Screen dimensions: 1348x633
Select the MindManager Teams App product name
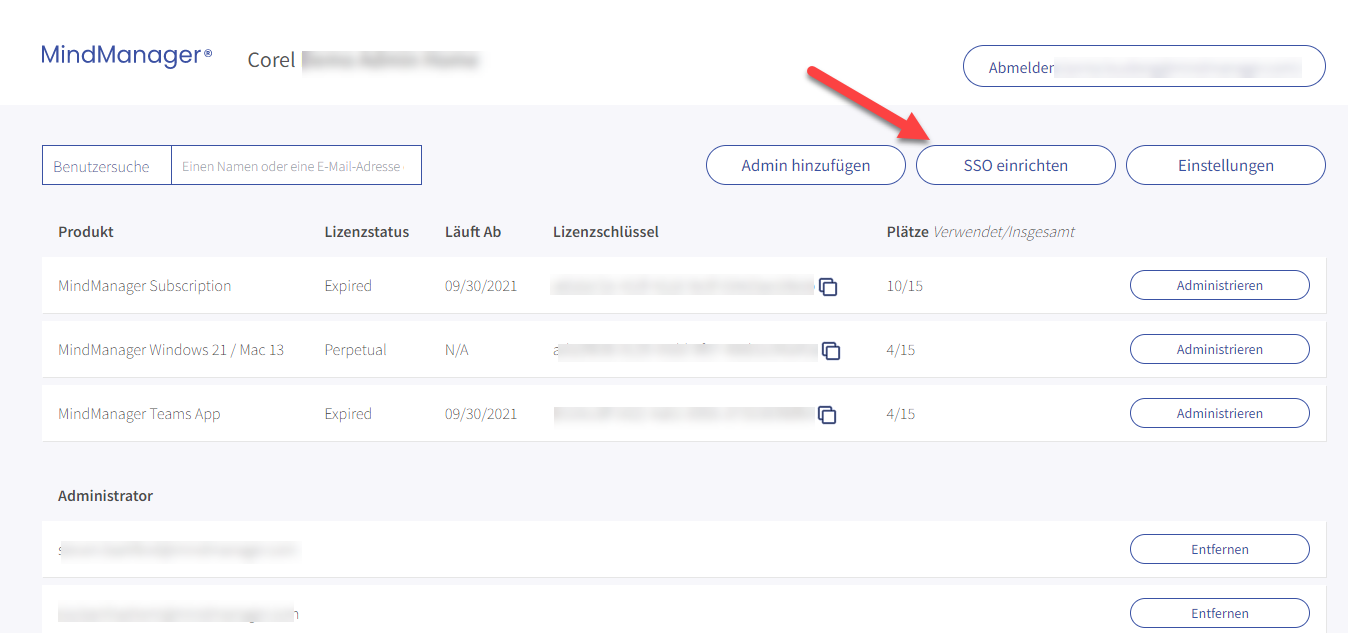[139, 414]
